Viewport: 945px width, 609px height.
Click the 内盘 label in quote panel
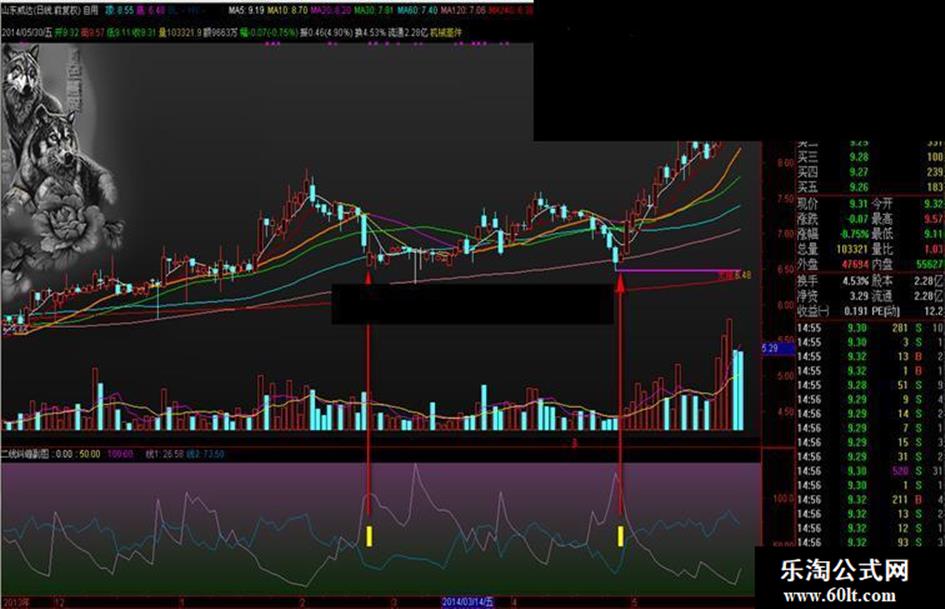tap(882, 264)
